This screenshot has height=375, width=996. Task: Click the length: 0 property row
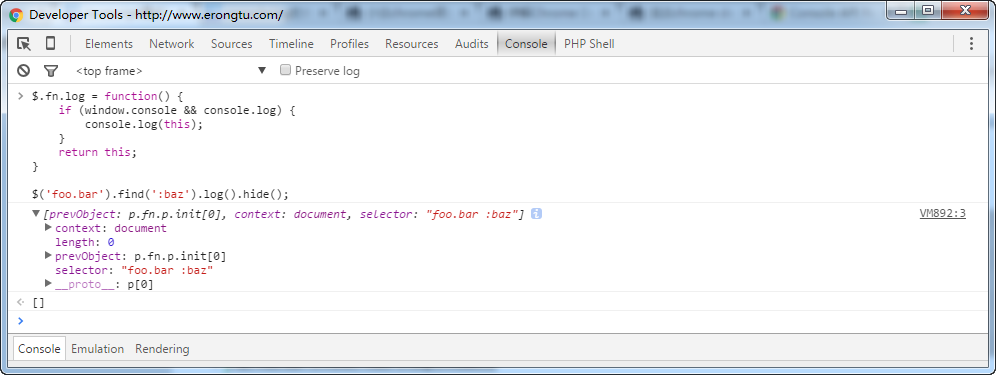(84, 242)
